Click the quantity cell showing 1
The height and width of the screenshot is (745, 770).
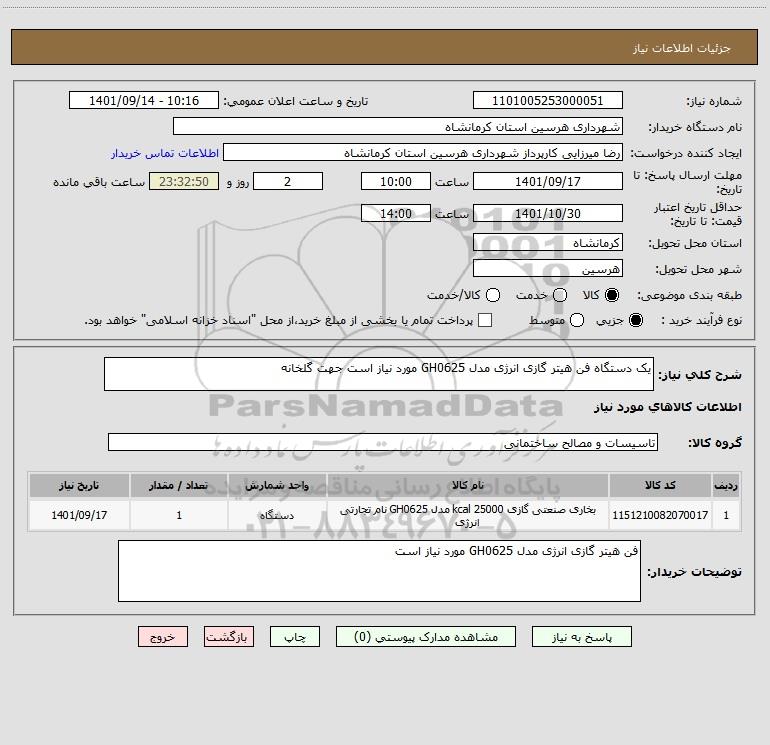[179, 515]
